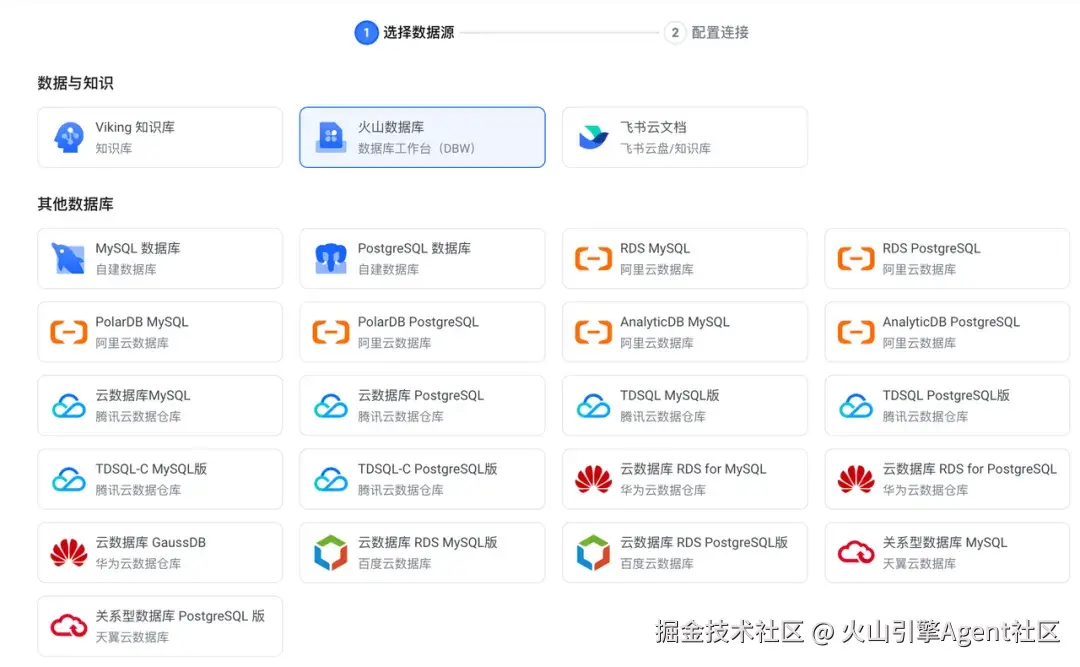Click the 其他数据库 section heading
Viewport: 1080px width, 667px height.
click(76, 205)
